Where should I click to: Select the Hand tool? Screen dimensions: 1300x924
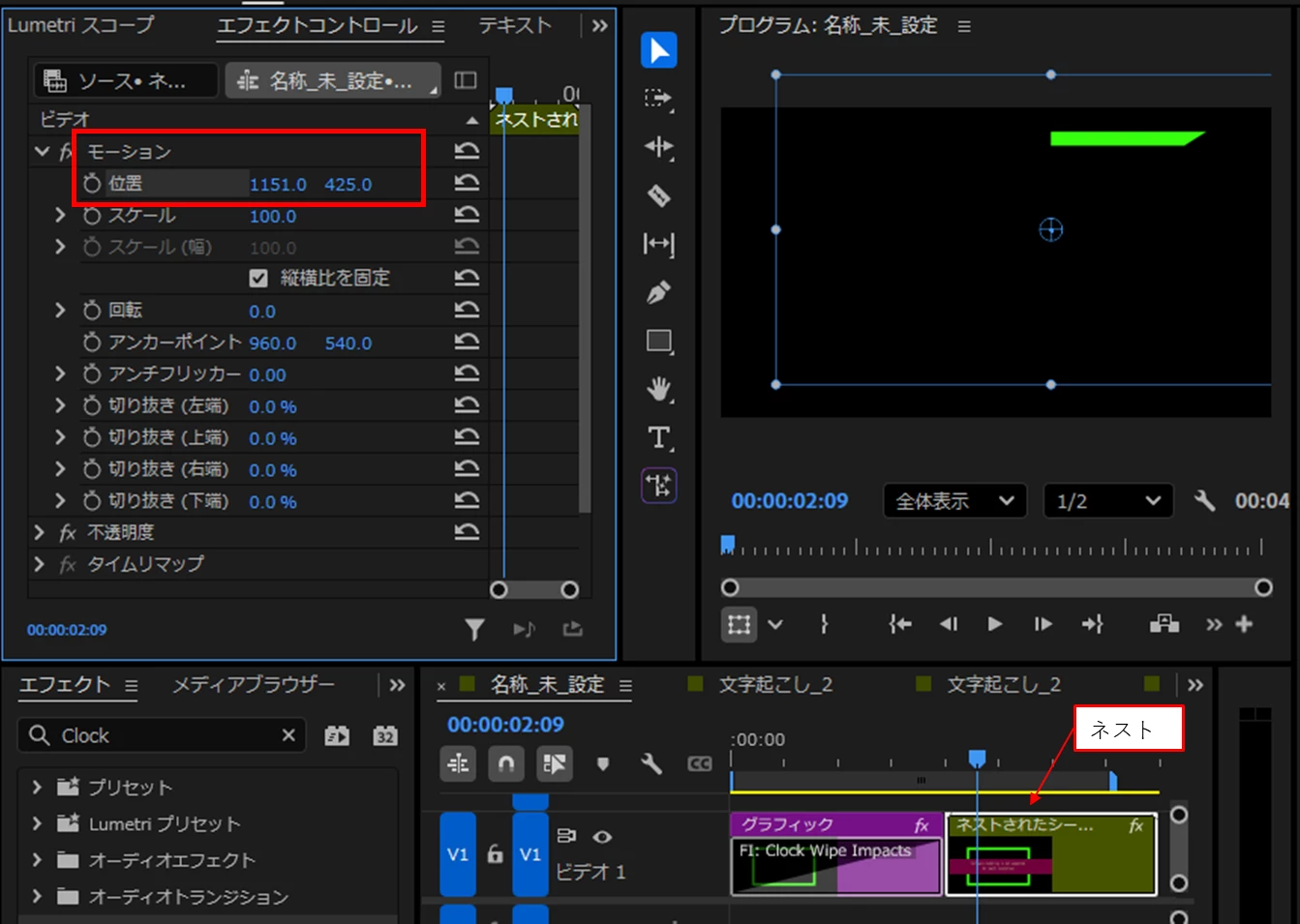658,389
